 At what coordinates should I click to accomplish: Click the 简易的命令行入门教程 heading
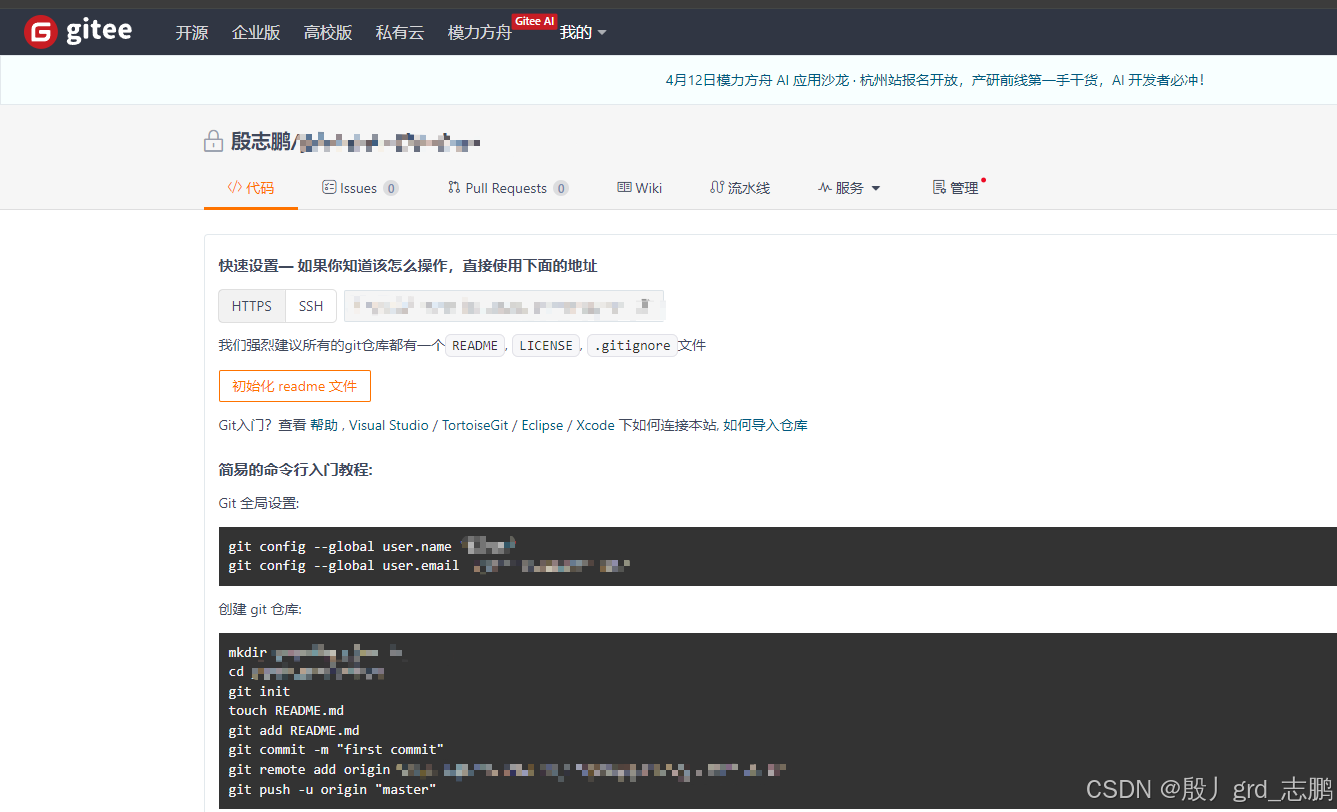[296, 470]
